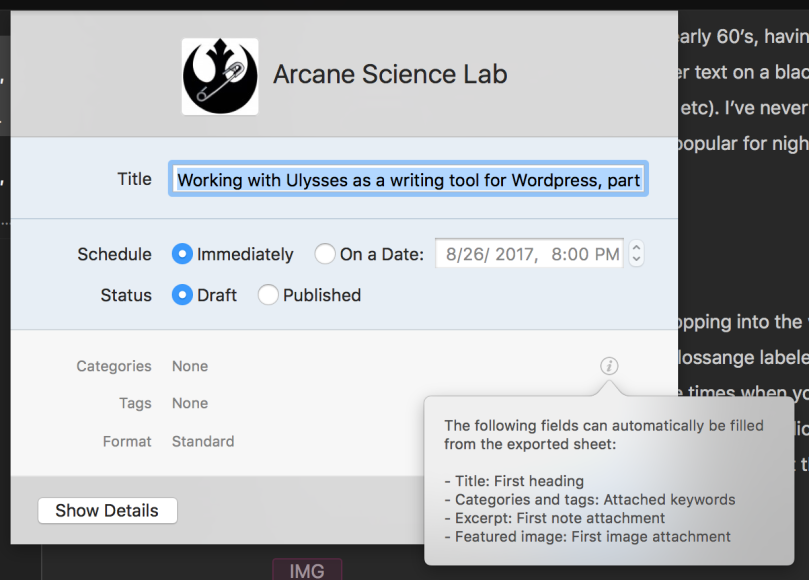The height and width of the screenshot is (580, 809).
Task: Set post status to Draft
Action: [x=182, y=295]
